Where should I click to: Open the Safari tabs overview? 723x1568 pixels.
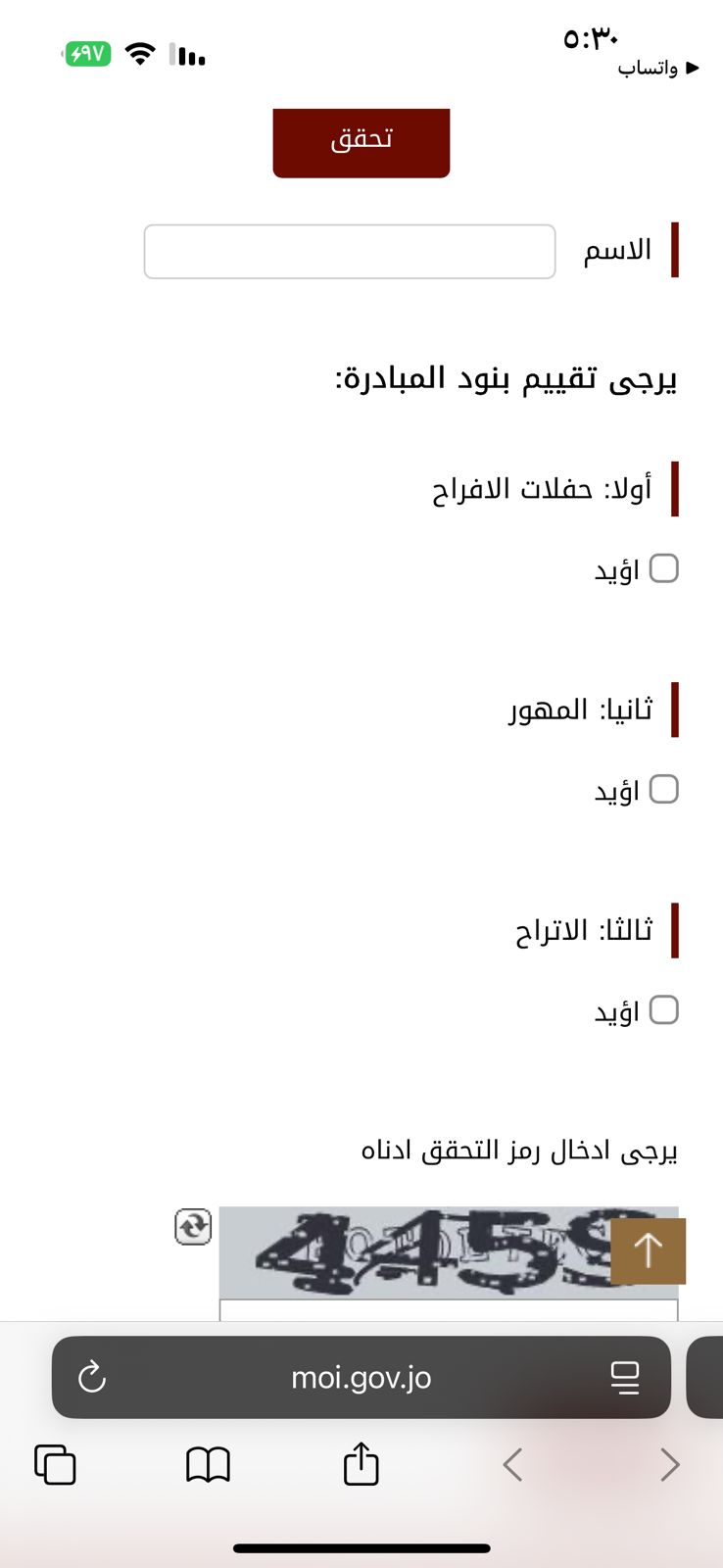tap(55, 1465)
